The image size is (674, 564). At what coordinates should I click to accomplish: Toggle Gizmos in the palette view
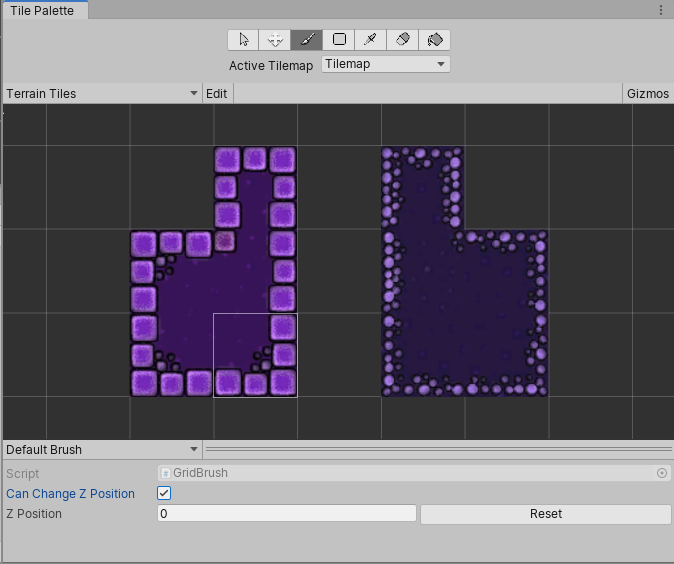click(647, 94)
